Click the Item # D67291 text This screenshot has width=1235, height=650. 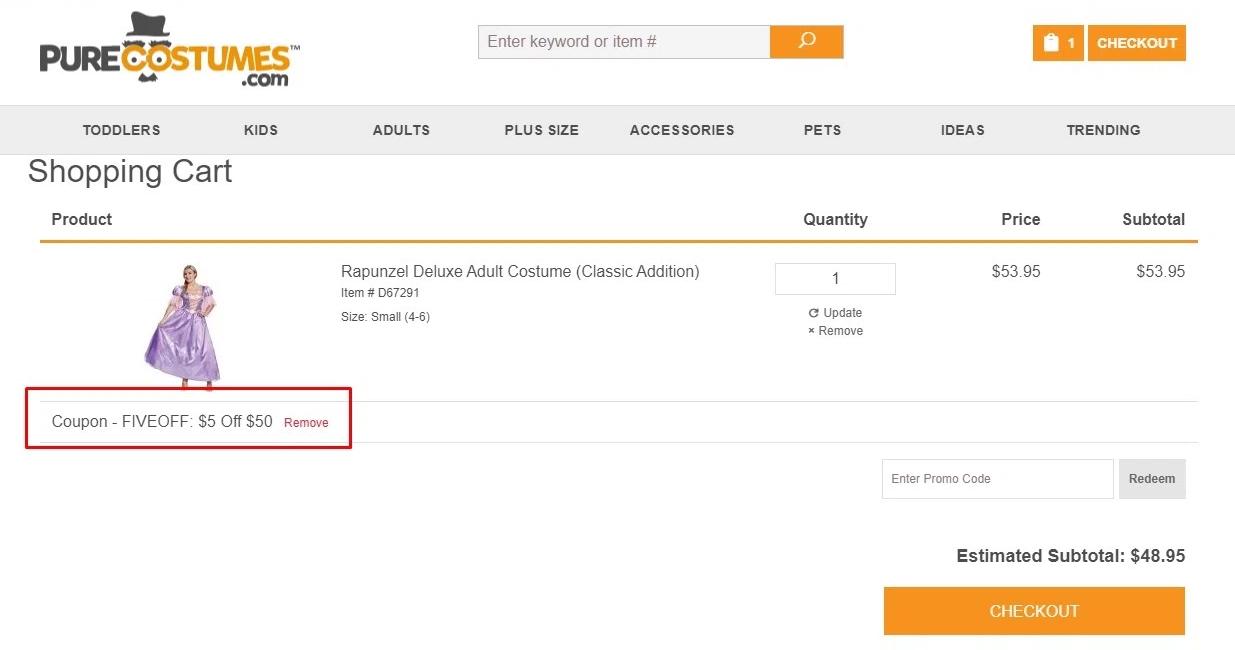(x=380, y=293)
